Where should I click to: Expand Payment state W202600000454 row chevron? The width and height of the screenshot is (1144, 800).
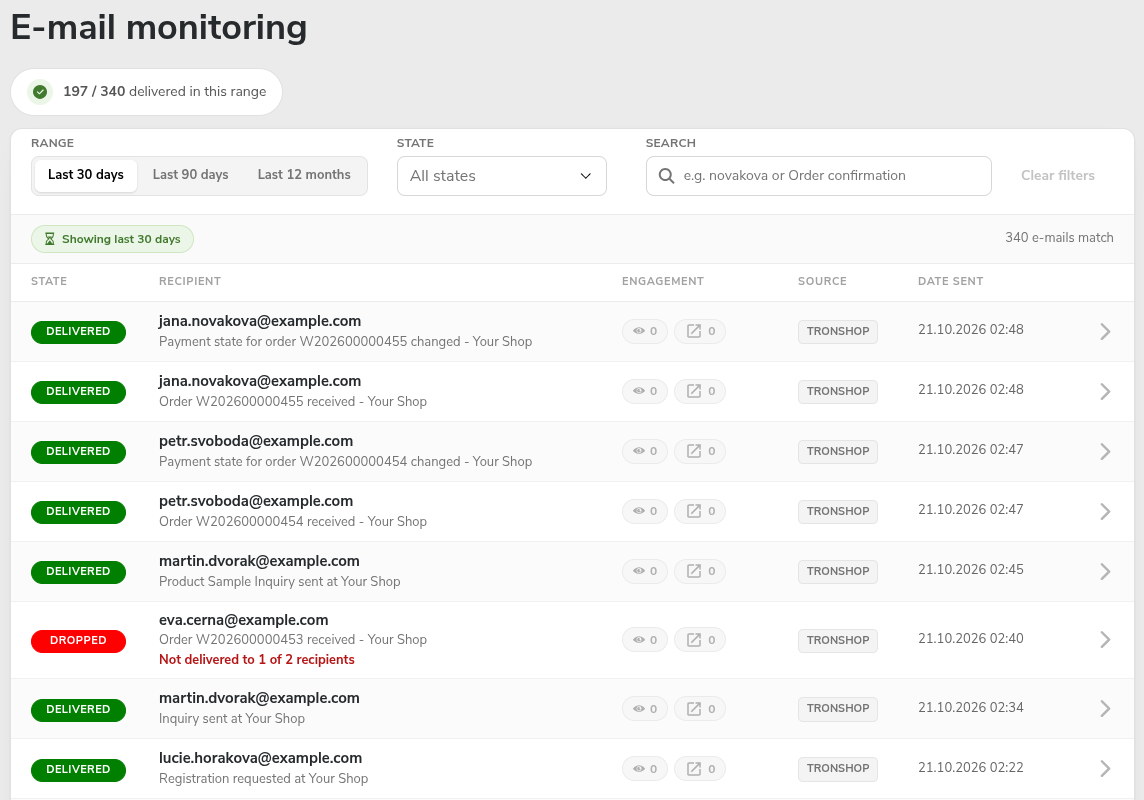click(1105, 451)
